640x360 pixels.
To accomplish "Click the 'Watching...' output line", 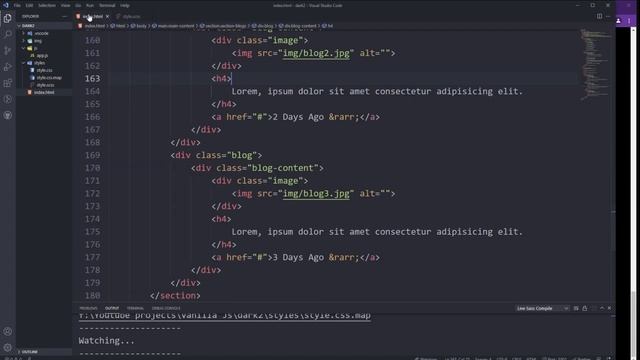I will click(107, 340).
